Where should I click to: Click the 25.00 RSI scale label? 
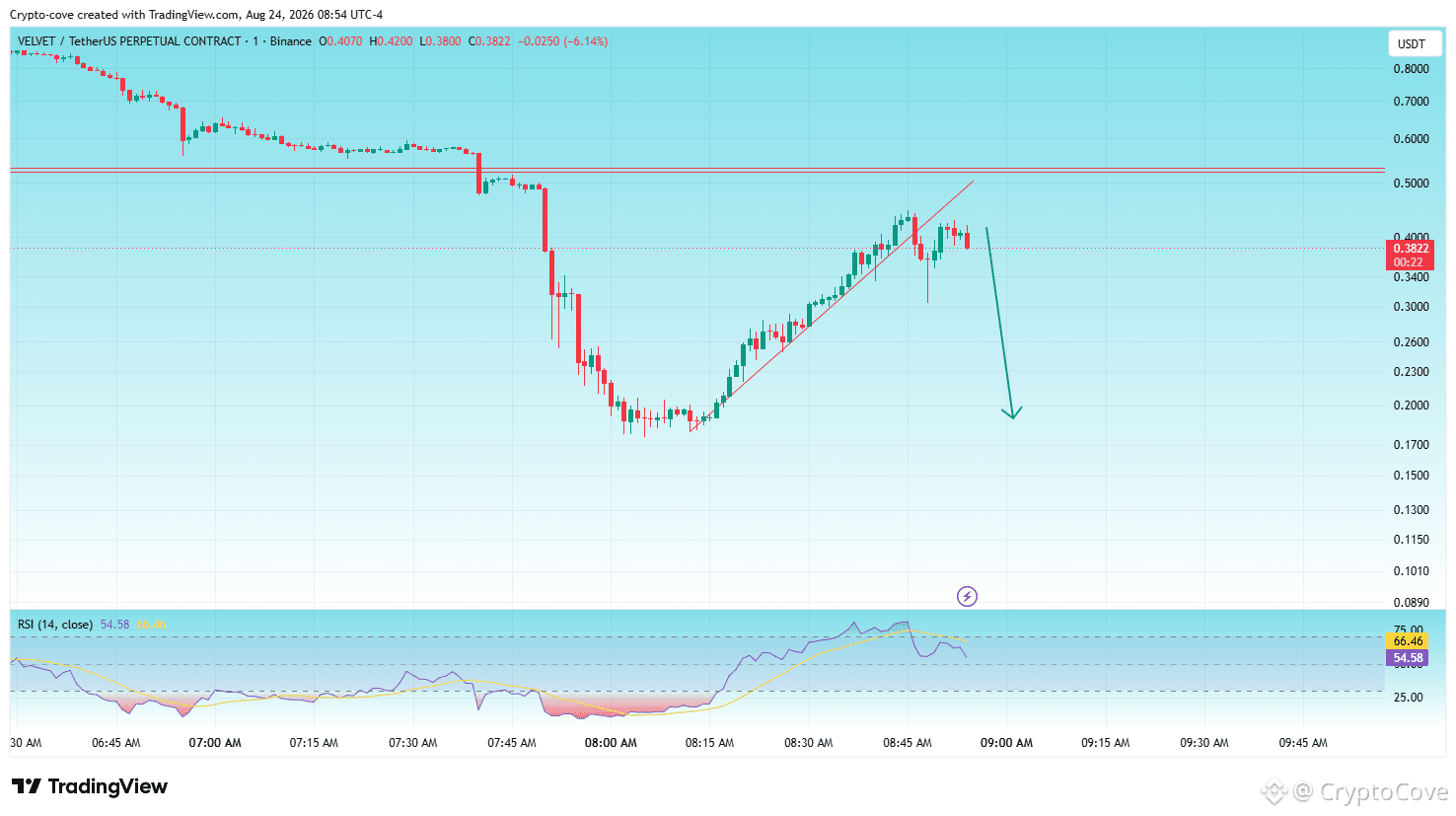[1408, 698]
